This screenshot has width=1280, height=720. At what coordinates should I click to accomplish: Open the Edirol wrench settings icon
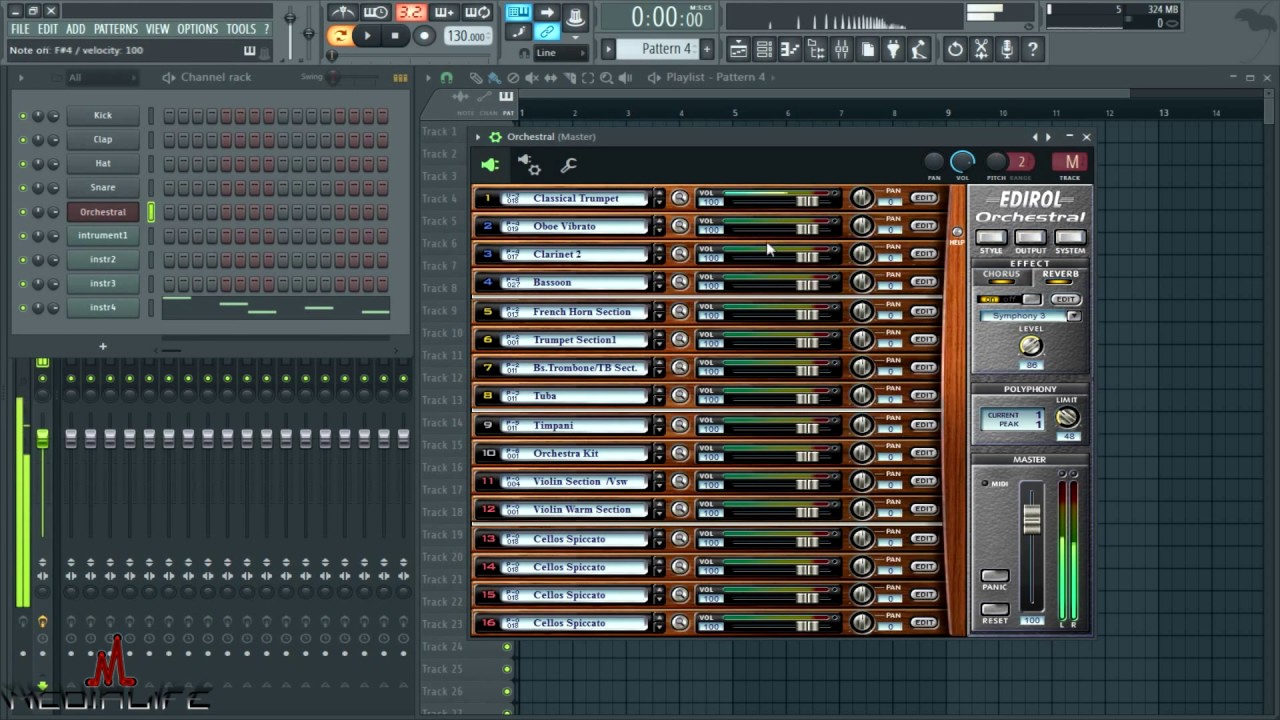click(568, 165)
